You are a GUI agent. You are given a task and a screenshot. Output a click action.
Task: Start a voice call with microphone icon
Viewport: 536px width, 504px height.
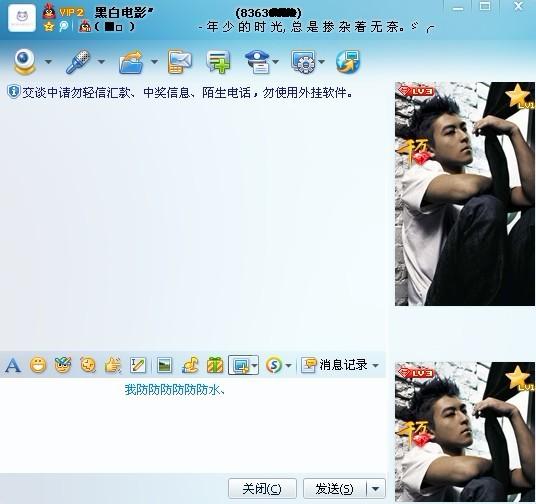click(x=78, y=62)
